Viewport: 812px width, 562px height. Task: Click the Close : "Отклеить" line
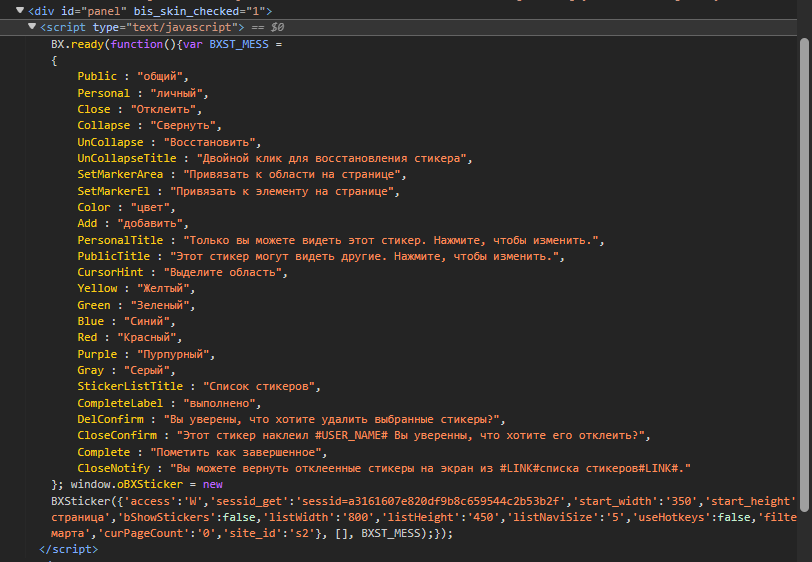(140, 109)
